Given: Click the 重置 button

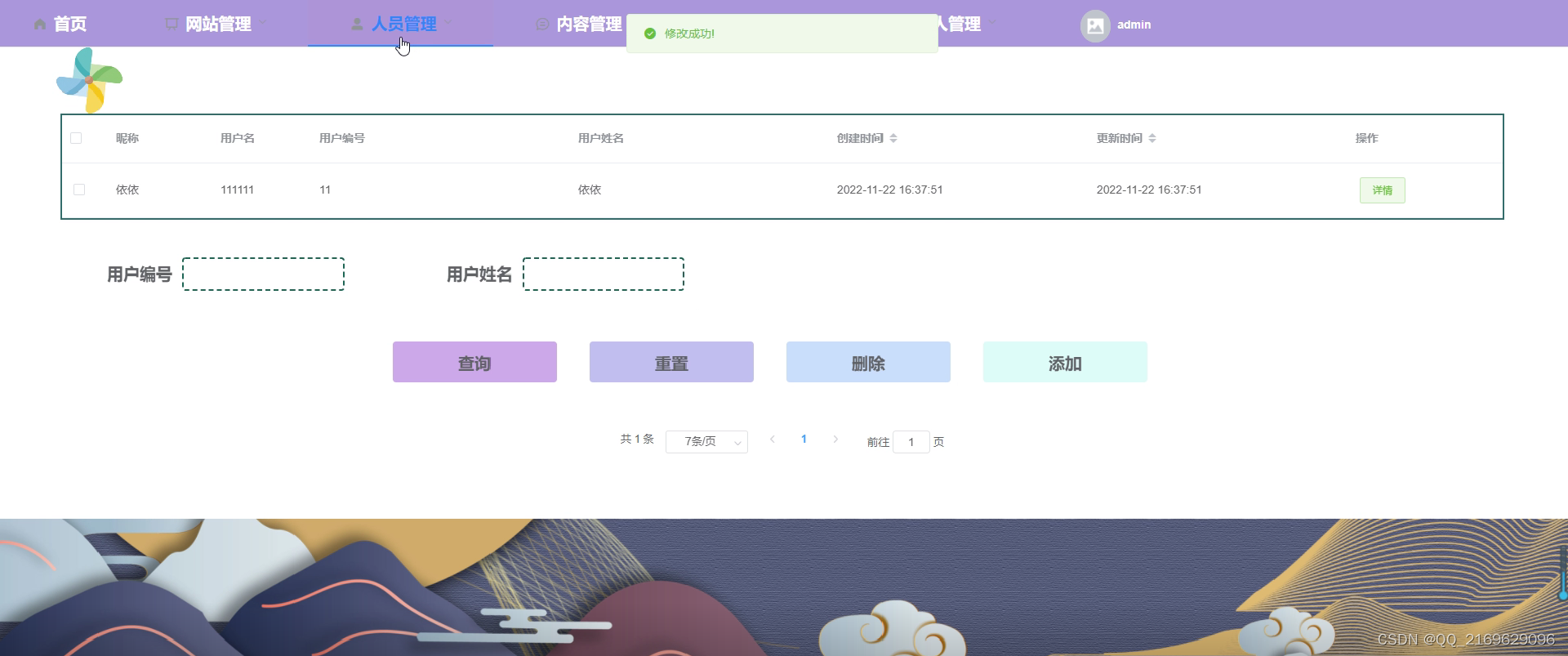Looking at the screenshot, I should (671, 362).
